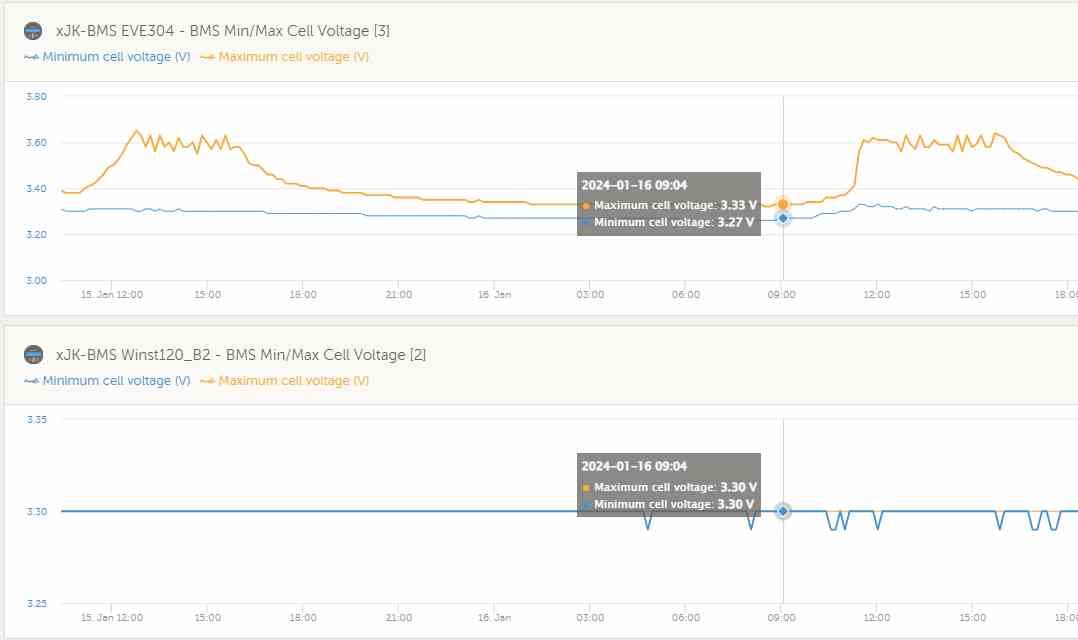Select the 15. Jan 12:00 label on EVE304 axis
Viewport: 1078px width, 640px height.
tap(112, 295)
